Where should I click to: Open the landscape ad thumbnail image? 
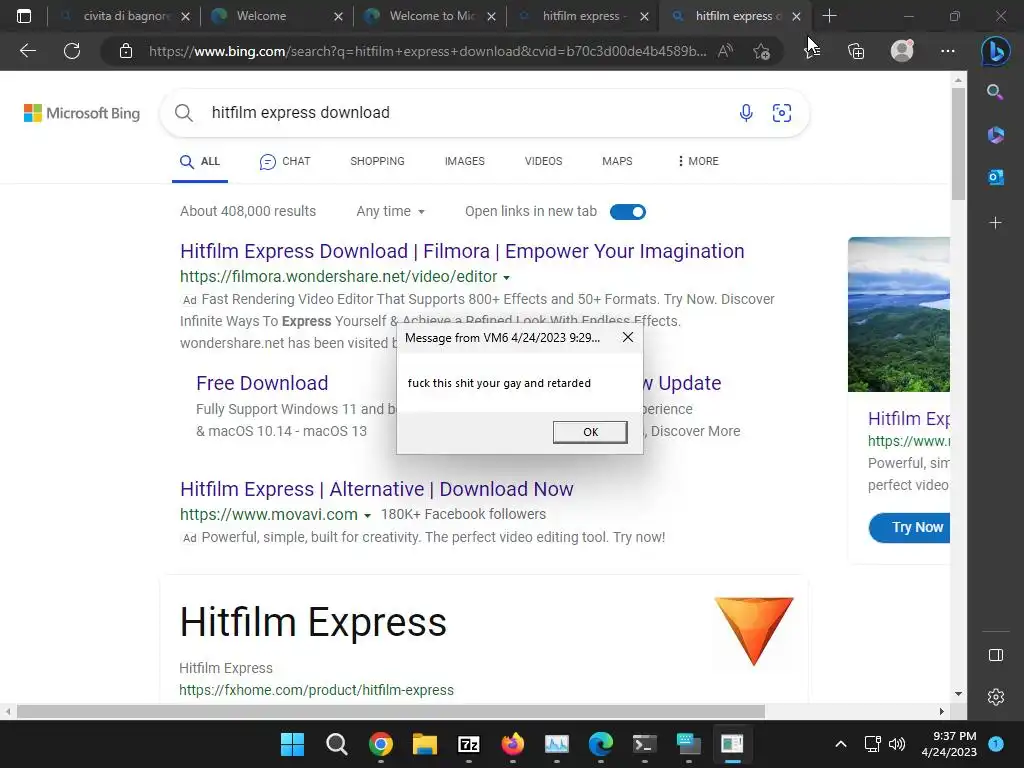[x=899, y=314]
